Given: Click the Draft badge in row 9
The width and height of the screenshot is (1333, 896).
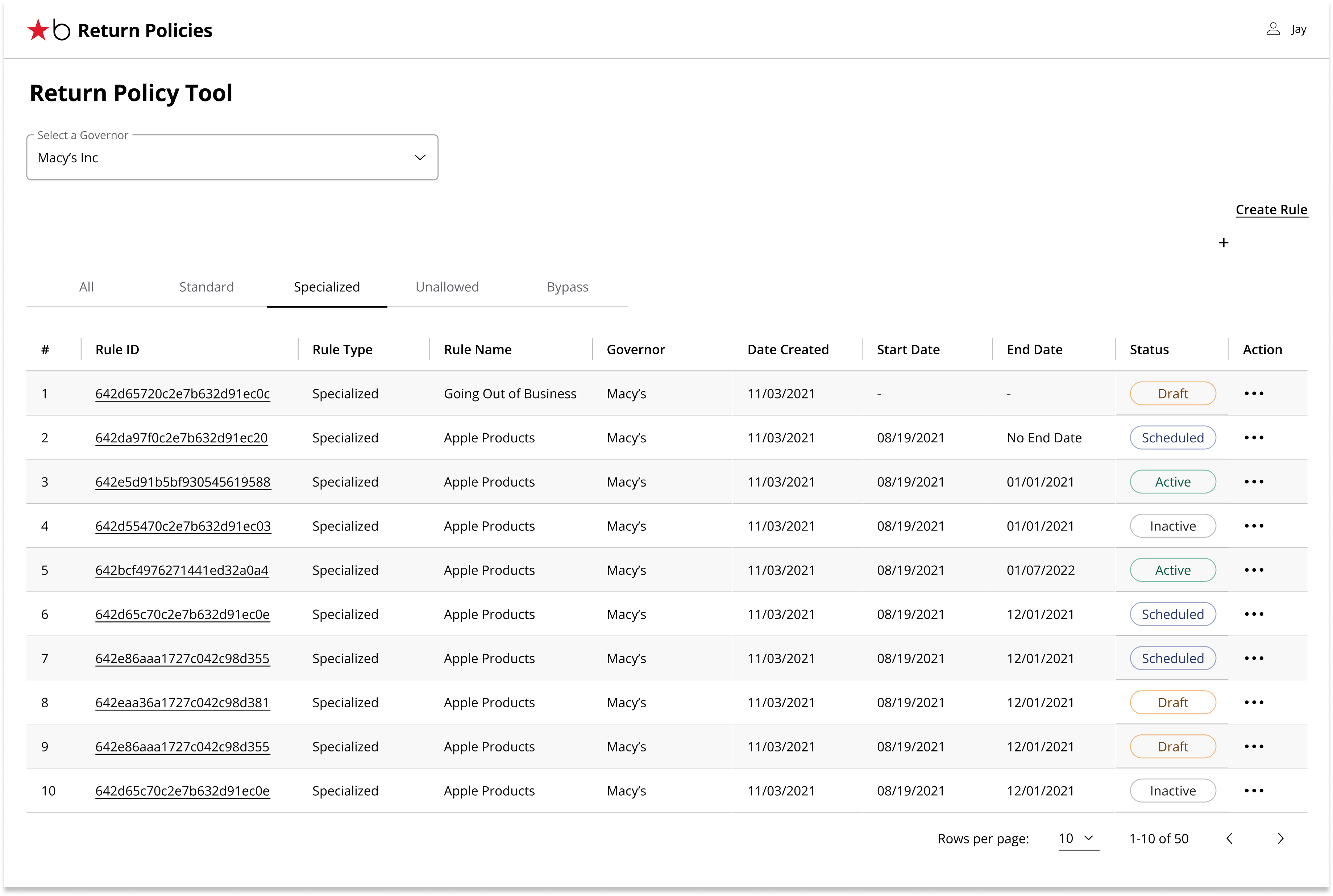Looking at the screenshot, I should pyautogui.click(x=1172, y=747).
